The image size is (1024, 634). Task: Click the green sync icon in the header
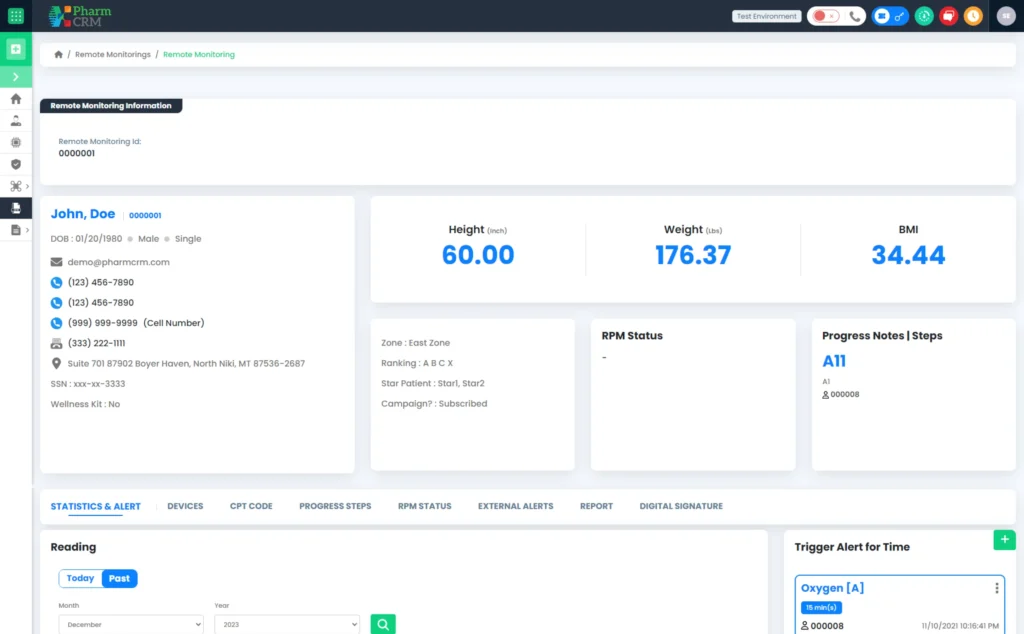tap(923, 16)
